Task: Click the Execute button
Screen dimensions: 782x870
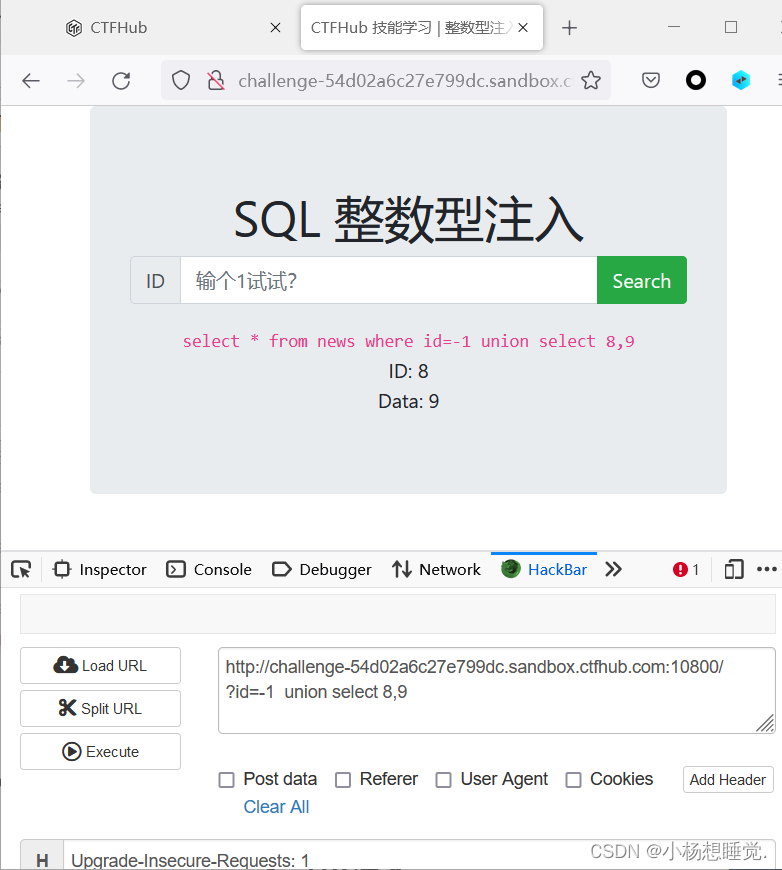Action: (100, 752)
